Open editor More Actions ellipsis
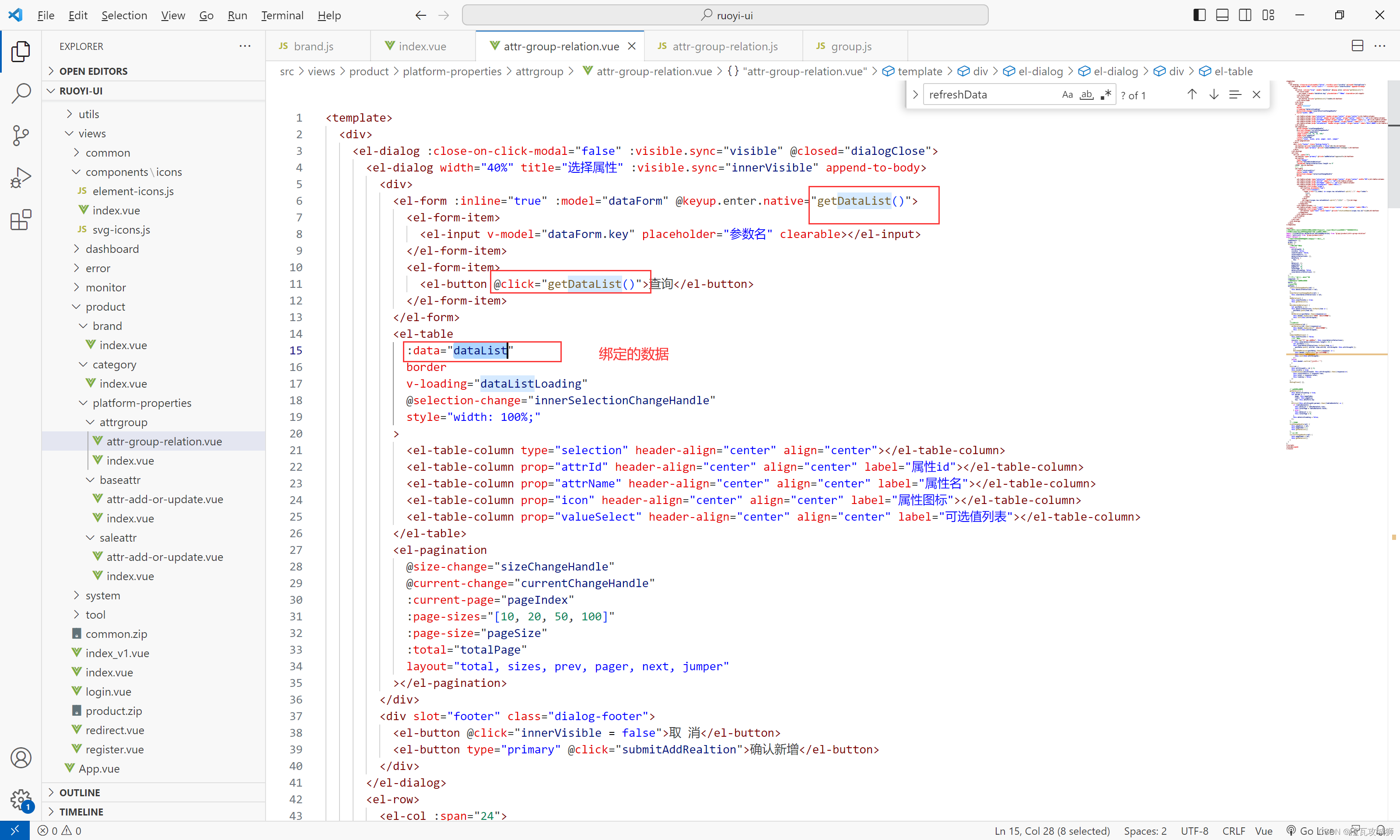The width and height of the screenshot is (1400, 840). (1380, 46)
